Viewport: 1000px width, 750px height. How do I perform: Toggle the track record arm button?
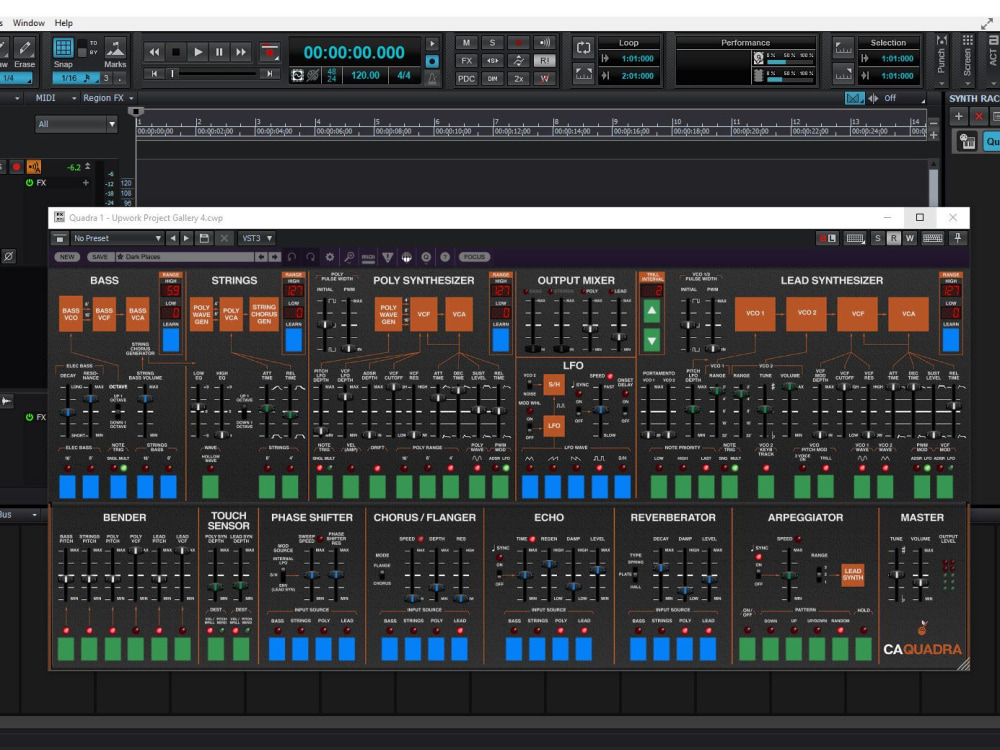tap(16, 167)
